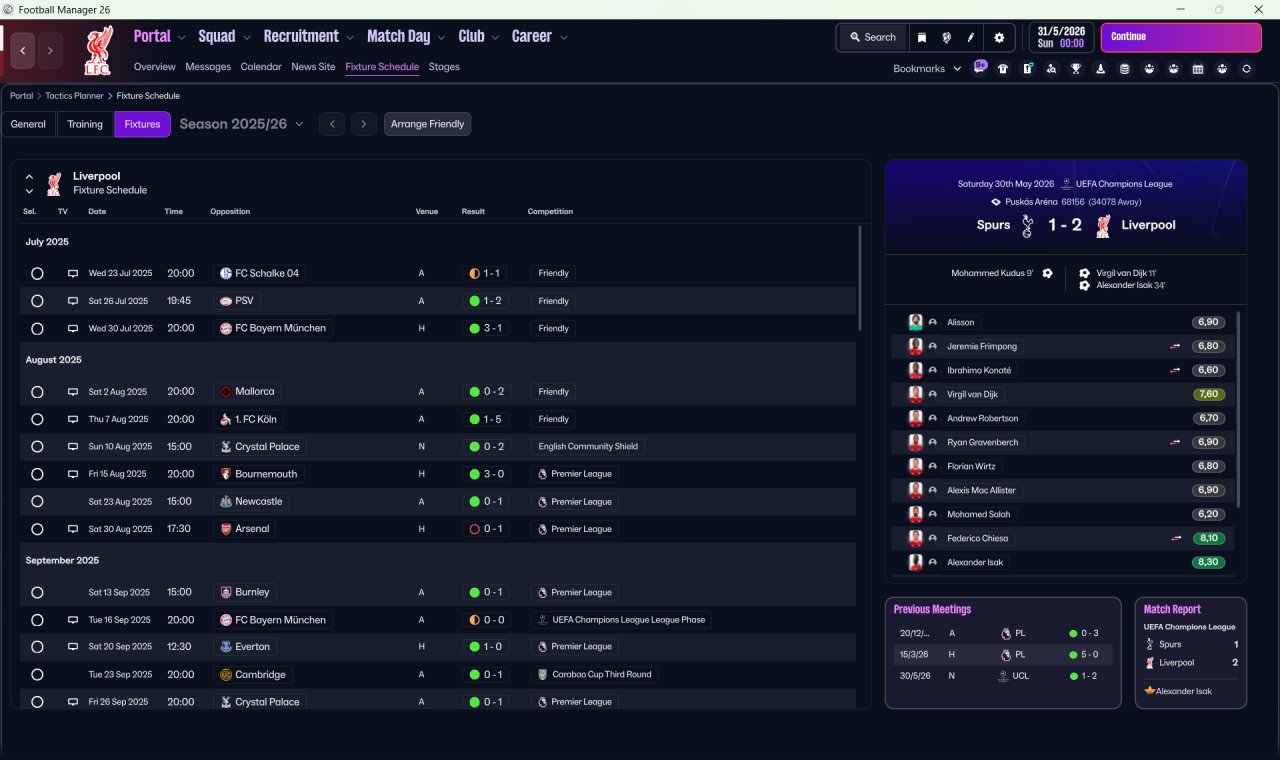
Task: Click the Tactics Planner breadcrumb link
Action: point(74,96)
